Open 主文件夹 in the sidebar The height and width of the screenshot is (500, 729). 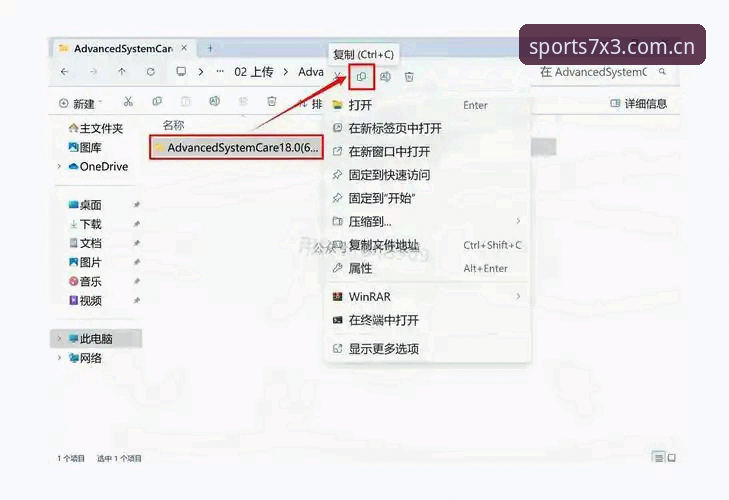pyautogui.click(x=96, y=128)
